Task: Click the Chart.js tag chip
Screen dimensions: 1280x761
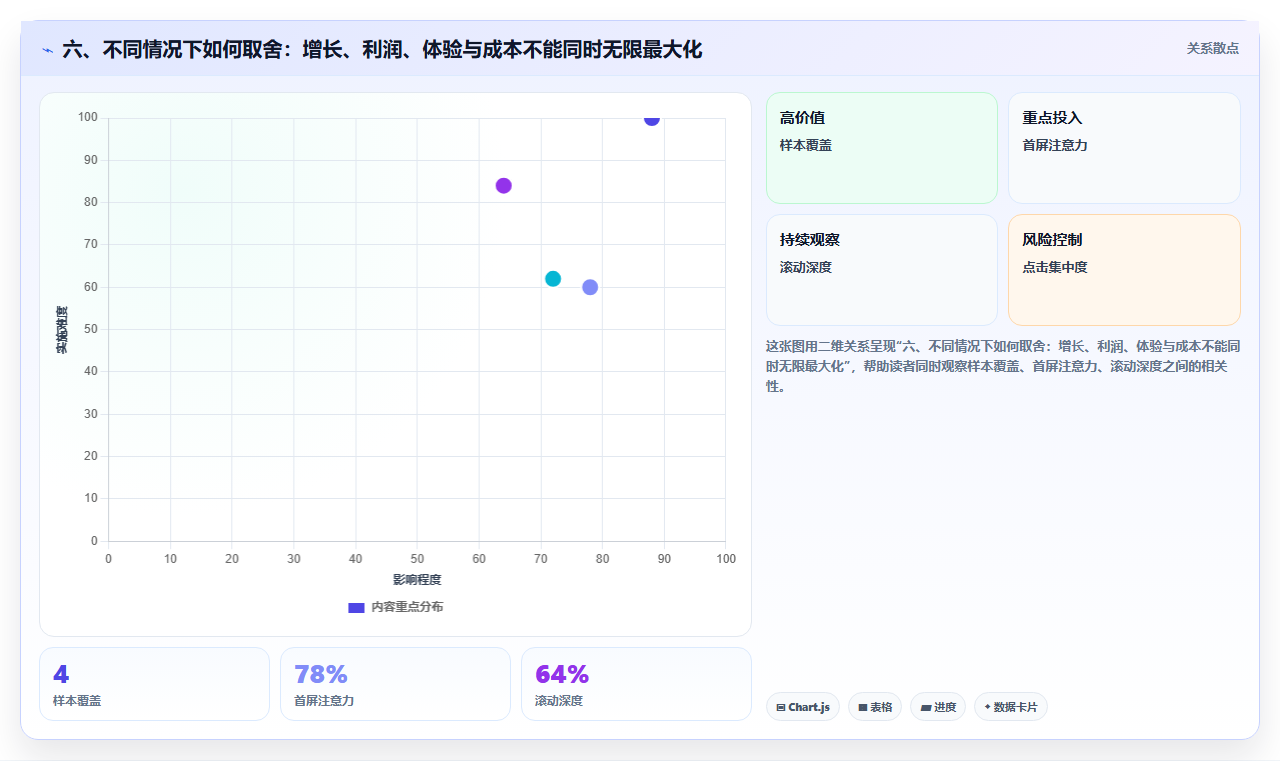Action: point(803,707)
